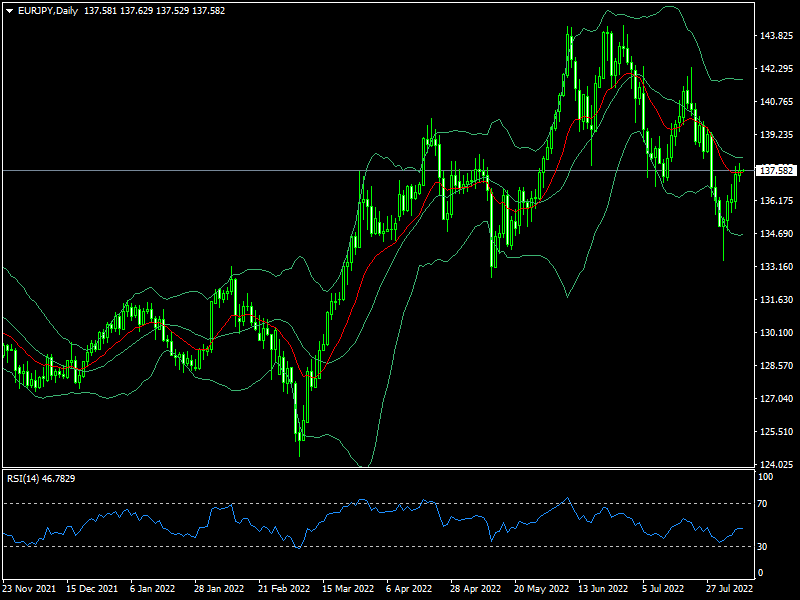Select the price level 130.100
The height and width of the screenshot is (600, 800).
(x=776, y=333)
